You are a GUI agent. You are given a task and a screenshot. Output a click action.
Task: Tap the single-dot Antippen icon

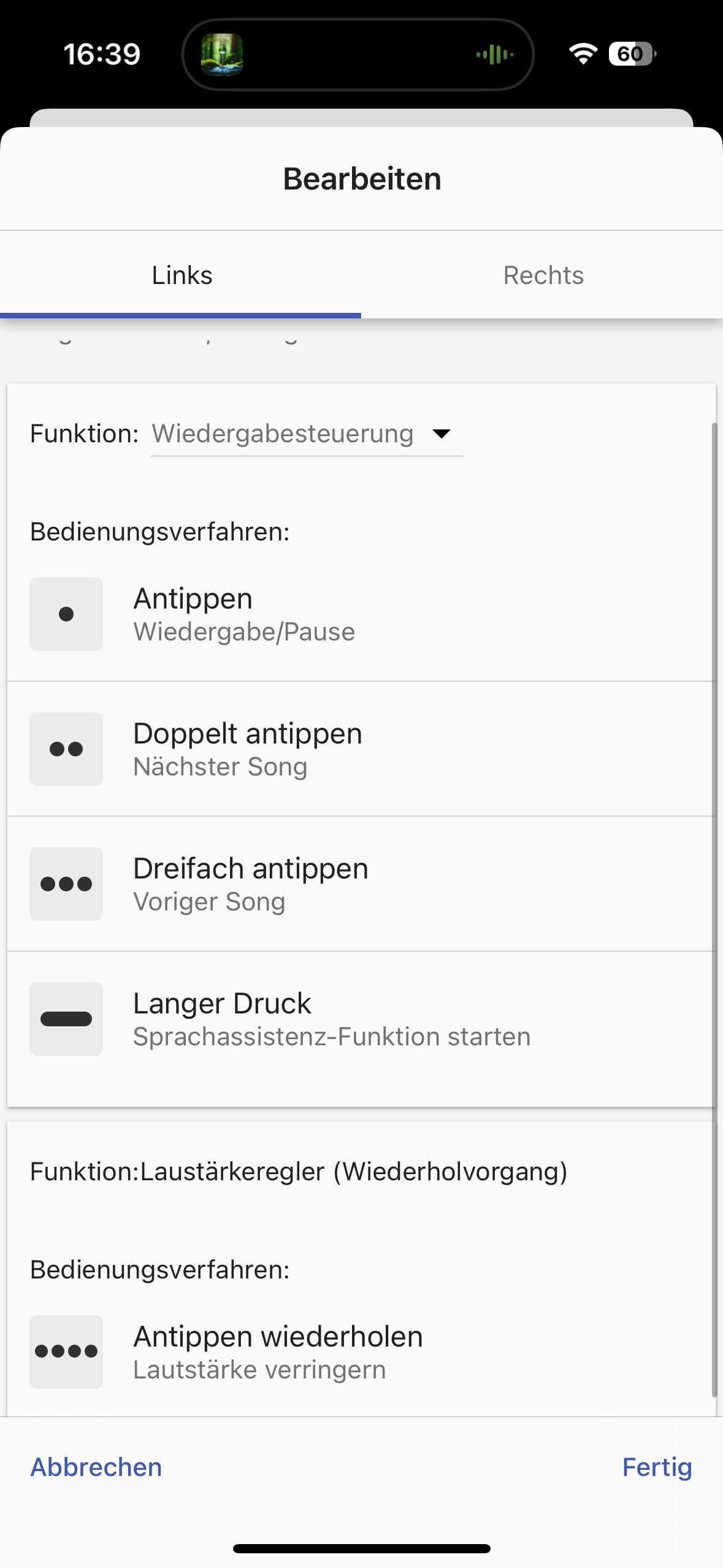coord(66,614)
